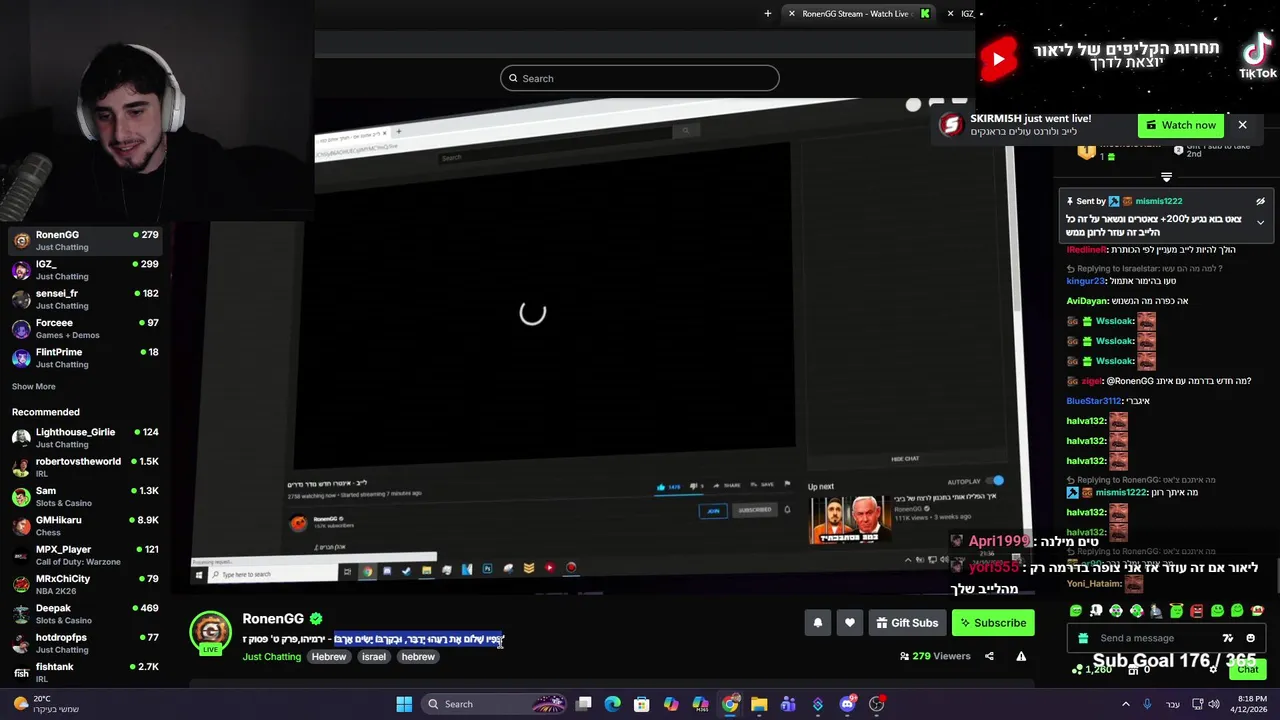This screenshot has width=1280, height=720.
Task: Follow RonenGG with the heart icon
Action: coord(850,623)
